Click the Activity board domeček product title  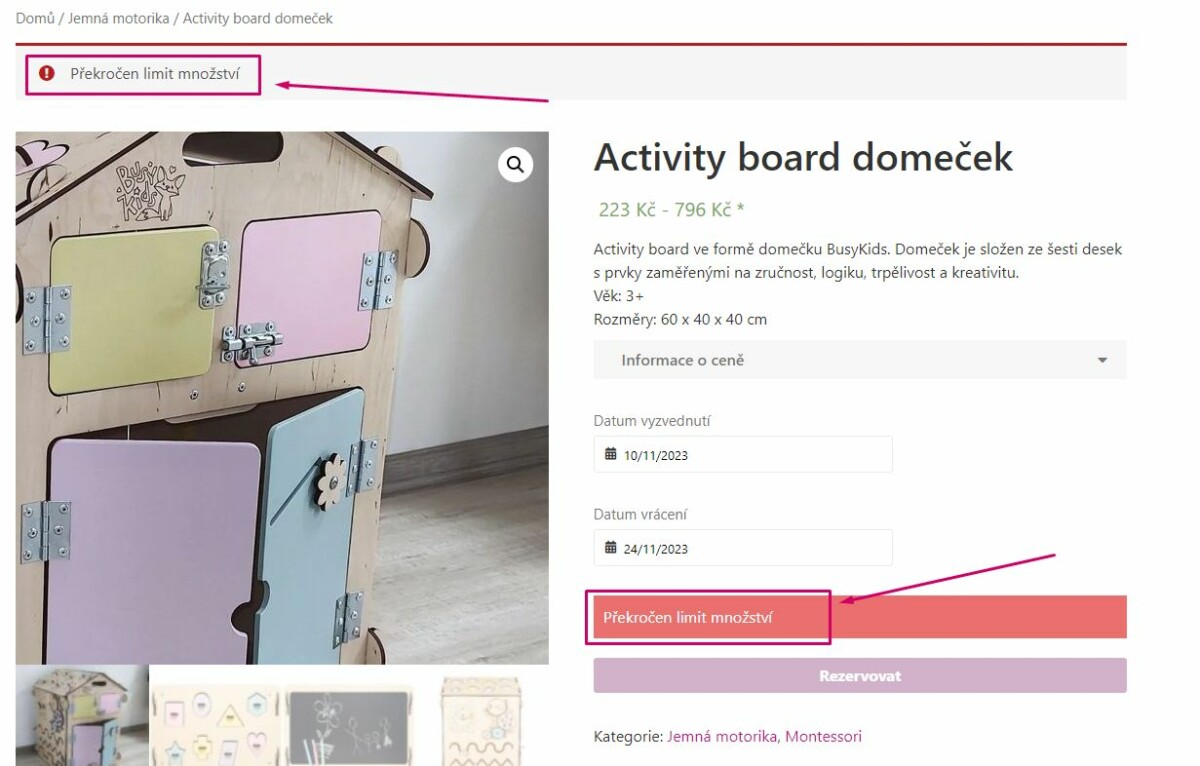tap(803, 157)
